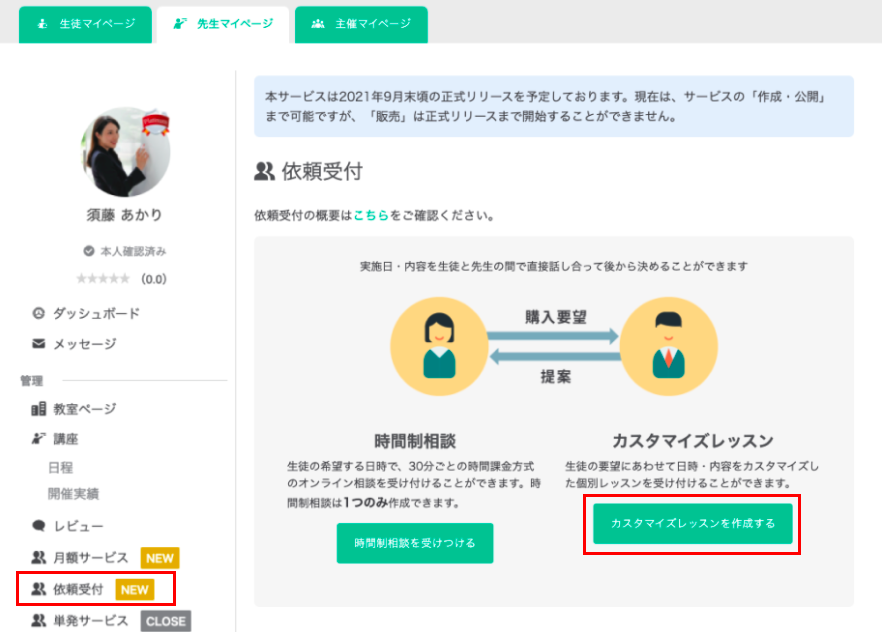Click the 提案 arrow label

point(555,377)
